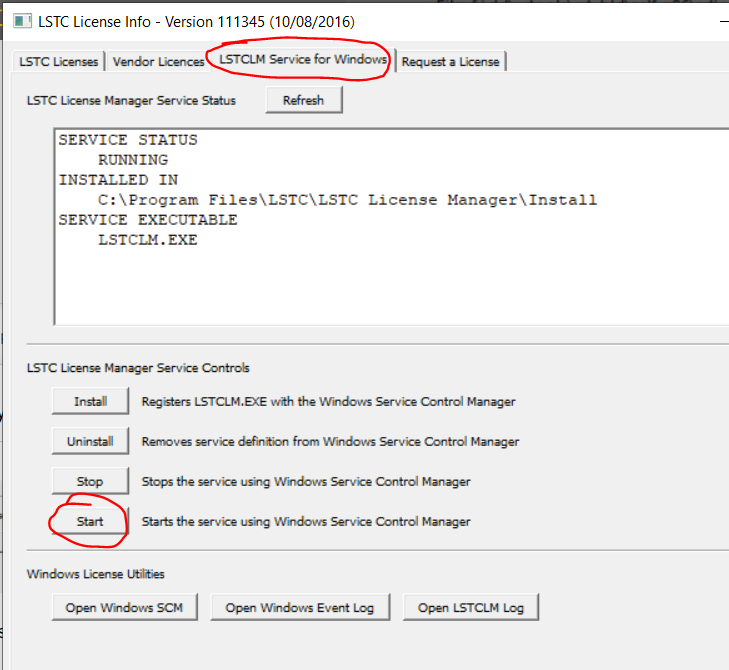729x670 pixels.
Task: Click the 'Removes service definition' description text
Action: coord(330,441)
